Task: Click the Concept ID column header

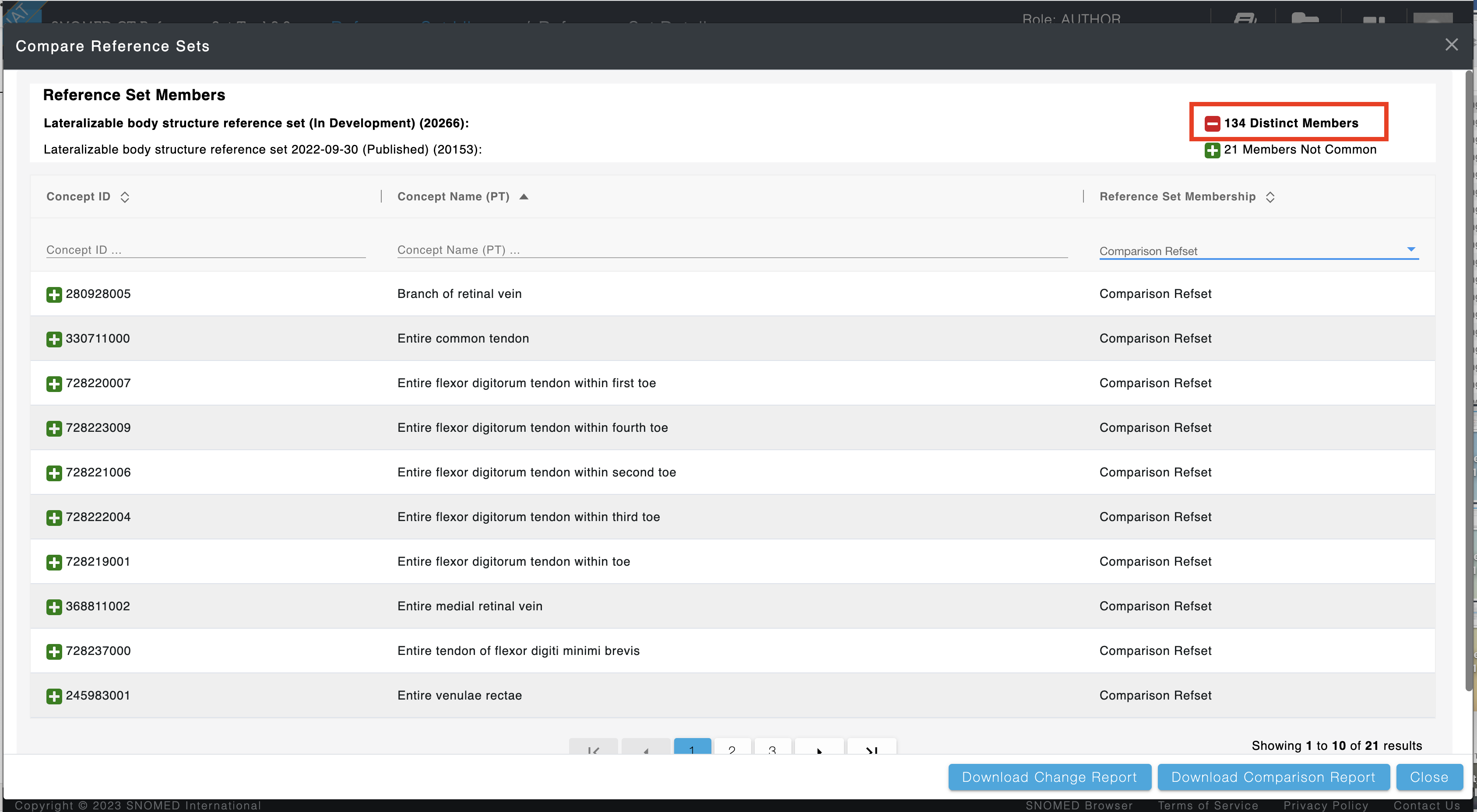Action: [x=78, y=196]
